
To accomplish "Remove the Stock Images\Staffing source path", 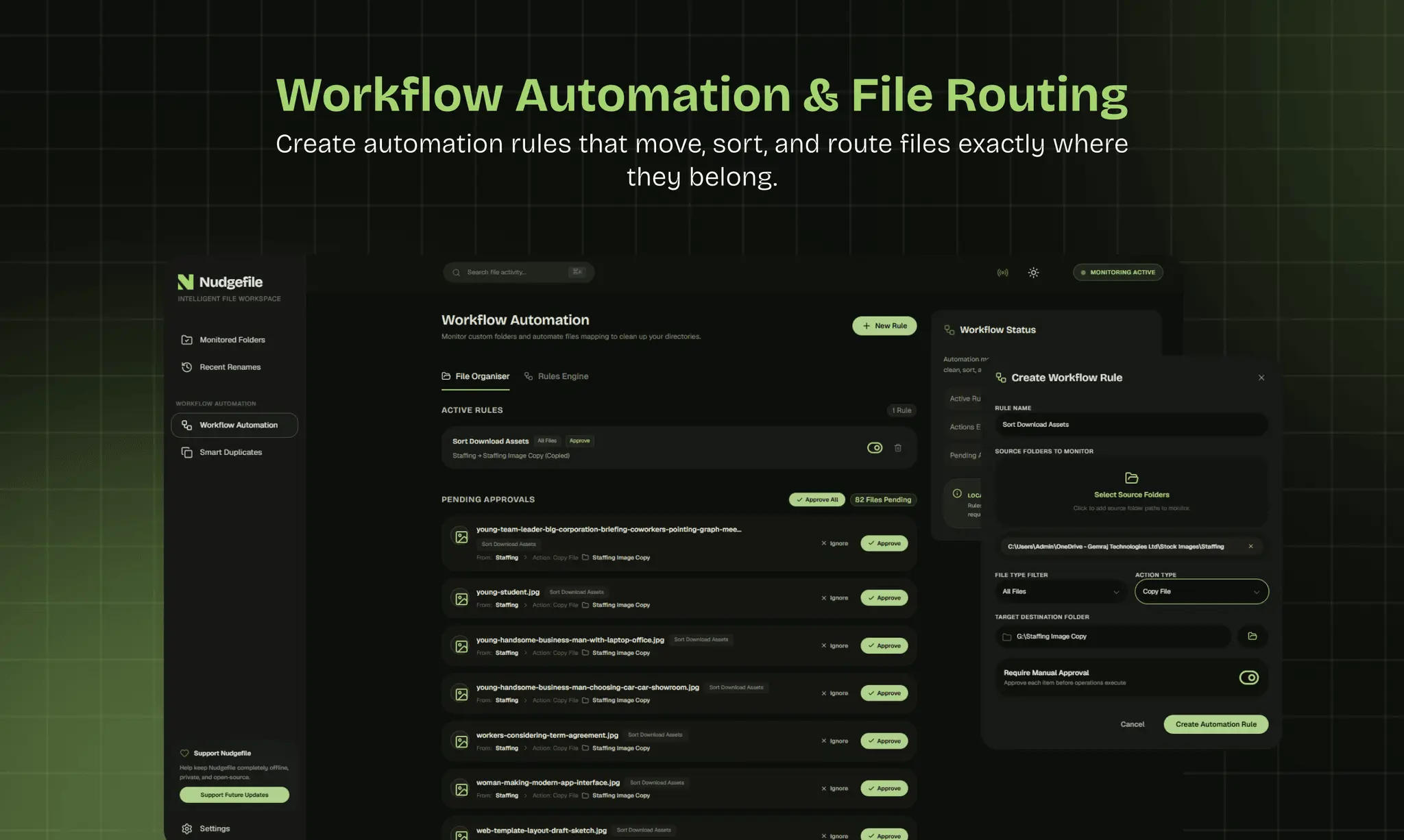I will click(x=1251, y=547).
